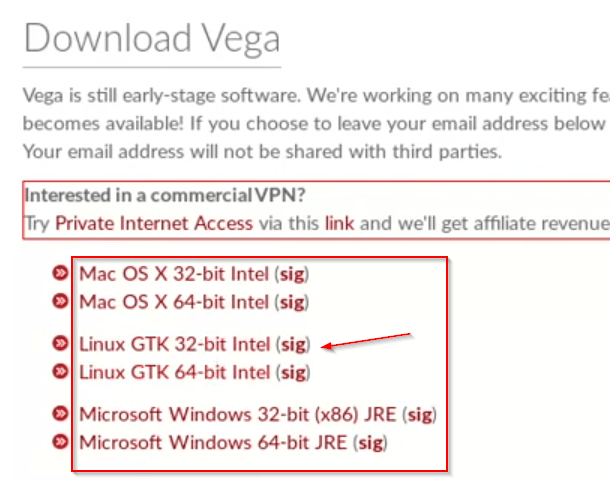Image resolution: width=610 pixels, height=480 pixels.
Task: Open the Private Internet Access link
Action: click(x=154, y=224)
